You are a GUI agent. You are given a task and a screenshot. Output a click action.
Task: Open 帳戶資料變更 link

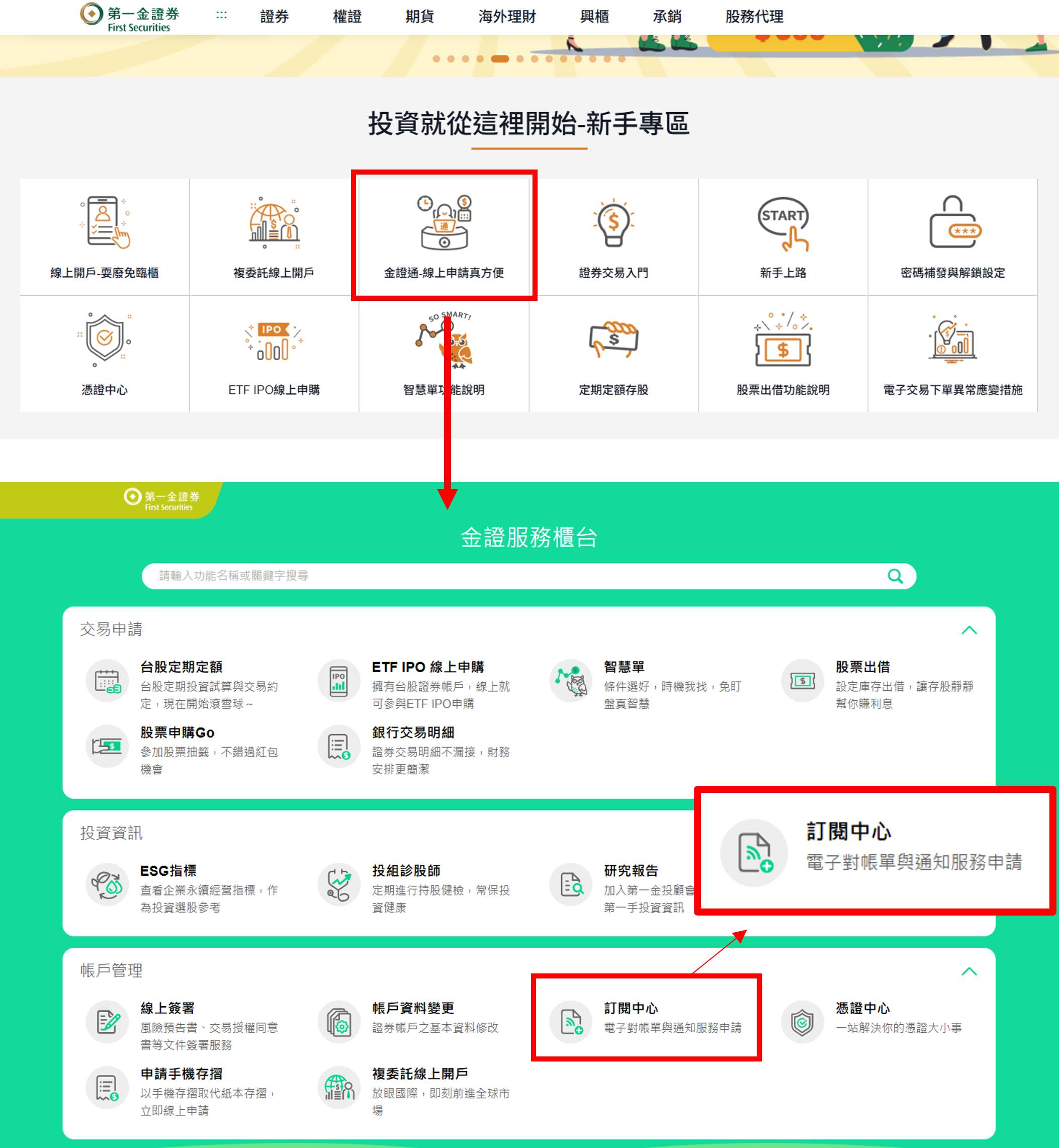[x=413, y=1008]
